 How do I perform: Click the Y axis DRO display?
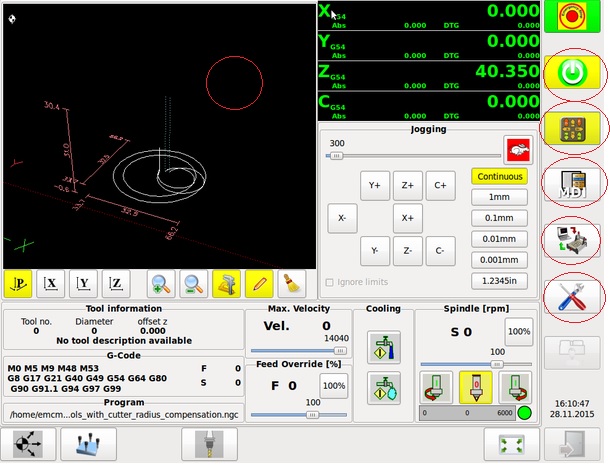[429, 46]
